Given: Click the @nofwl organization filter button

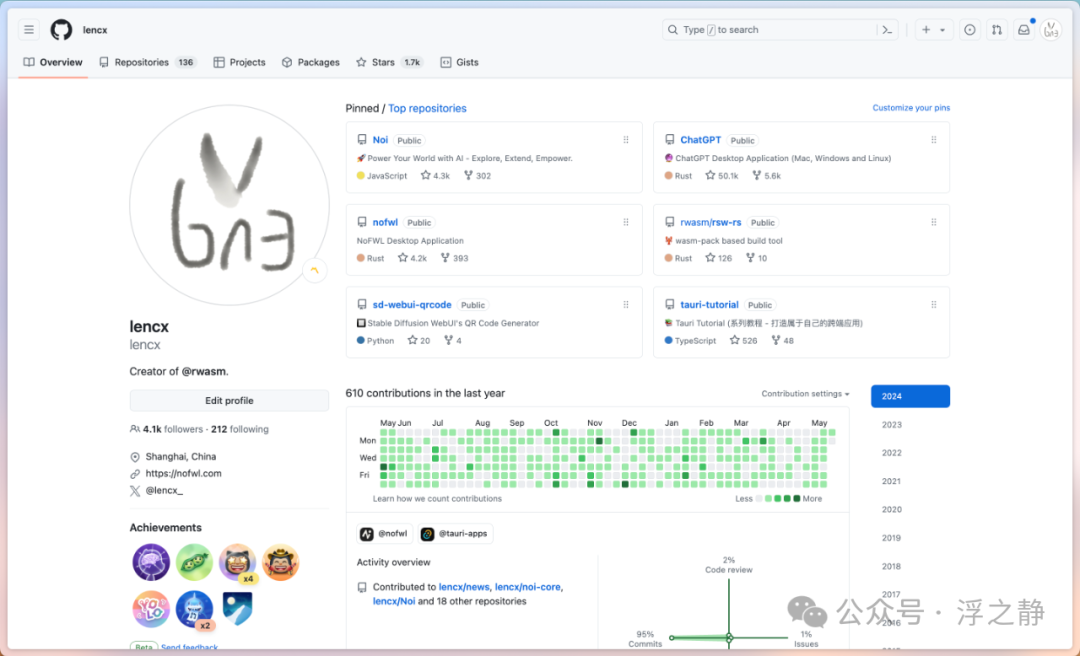Looking at the screenshot, I should [x=385, y=533].
